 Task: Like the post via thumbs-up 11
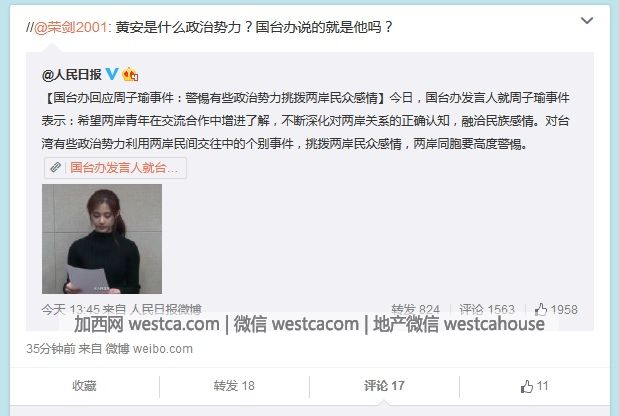pos(535,386)
